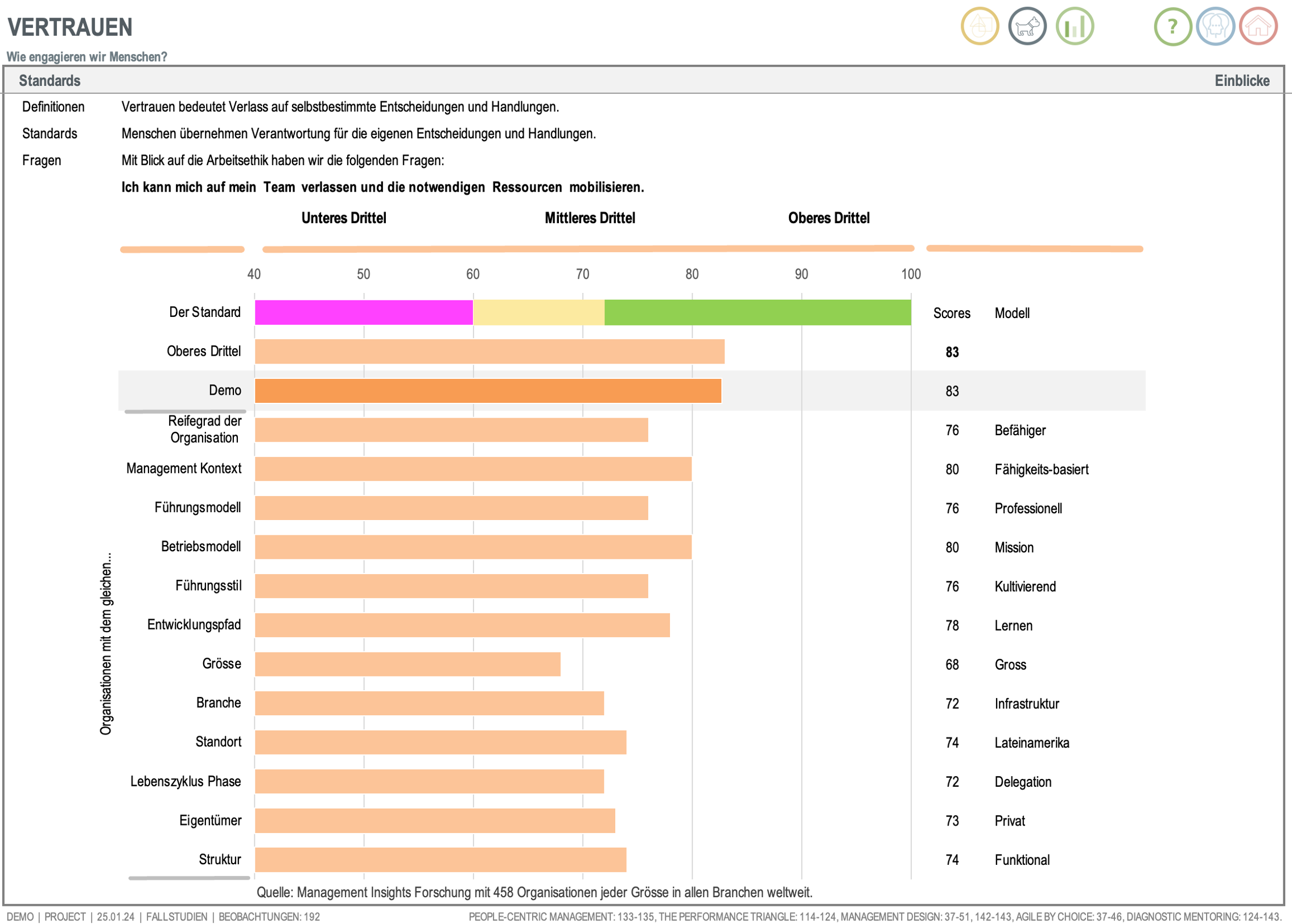Click the 'Betriebsmodell' label
The image size is (1292, 924).
point(201,547)
